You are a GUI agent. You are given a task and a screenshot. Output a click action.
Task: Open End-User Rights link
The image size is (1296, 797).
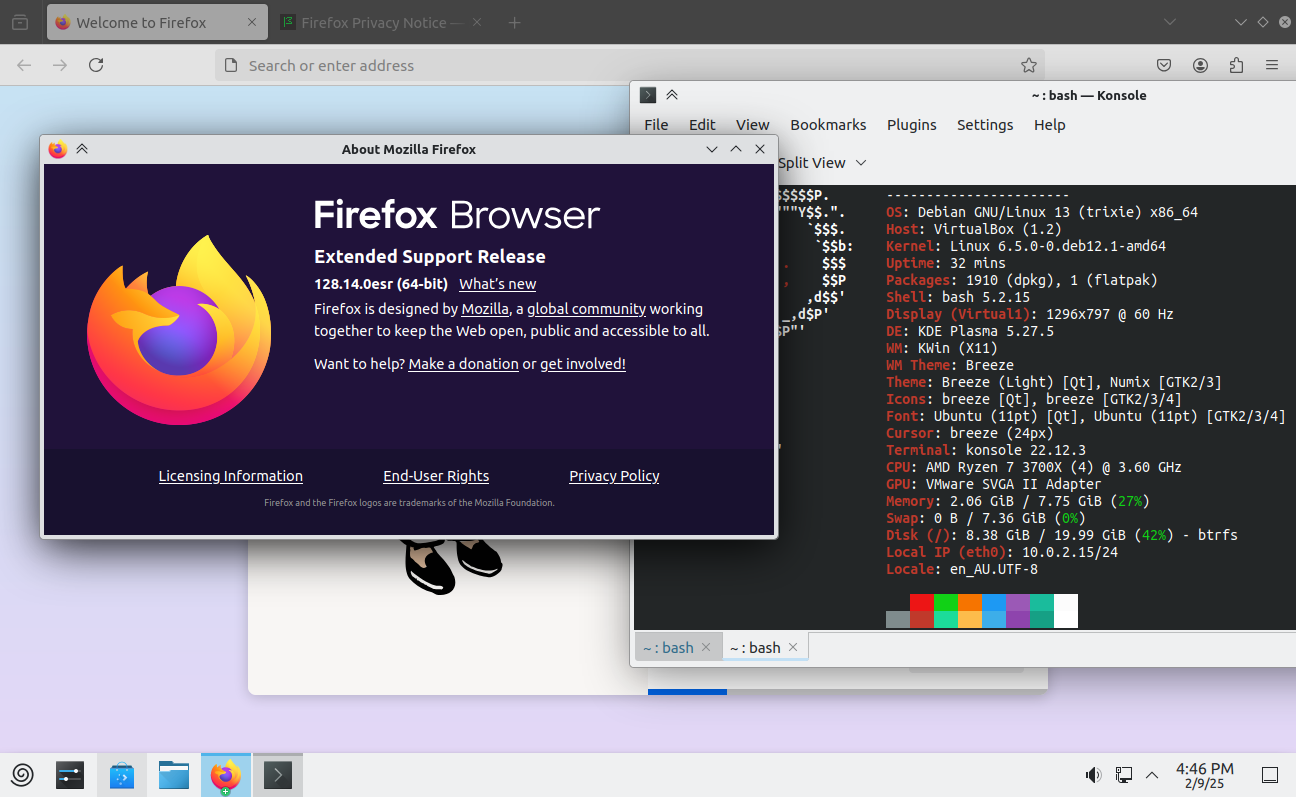pyautogui.click(x=436, y=476)
